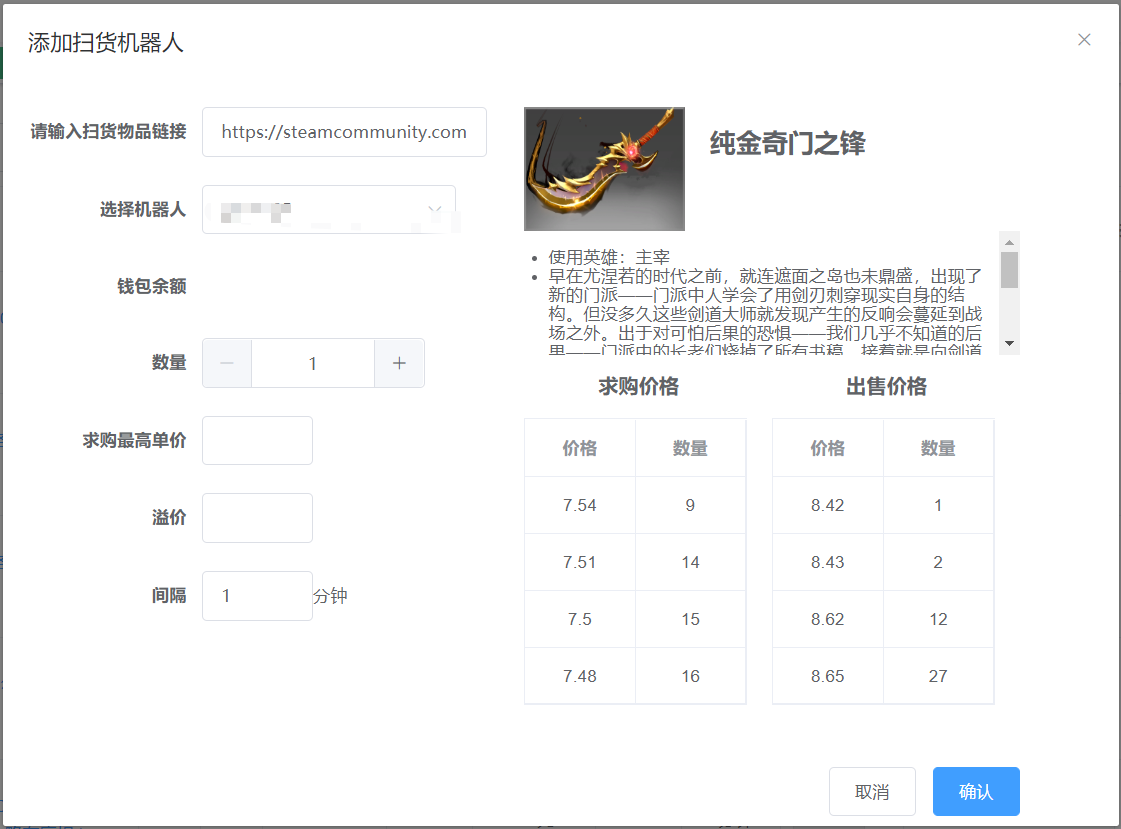Open the 选择机器人 dropdown
The width and height of the screenshot is (1121, 829).
click(329, 209)
